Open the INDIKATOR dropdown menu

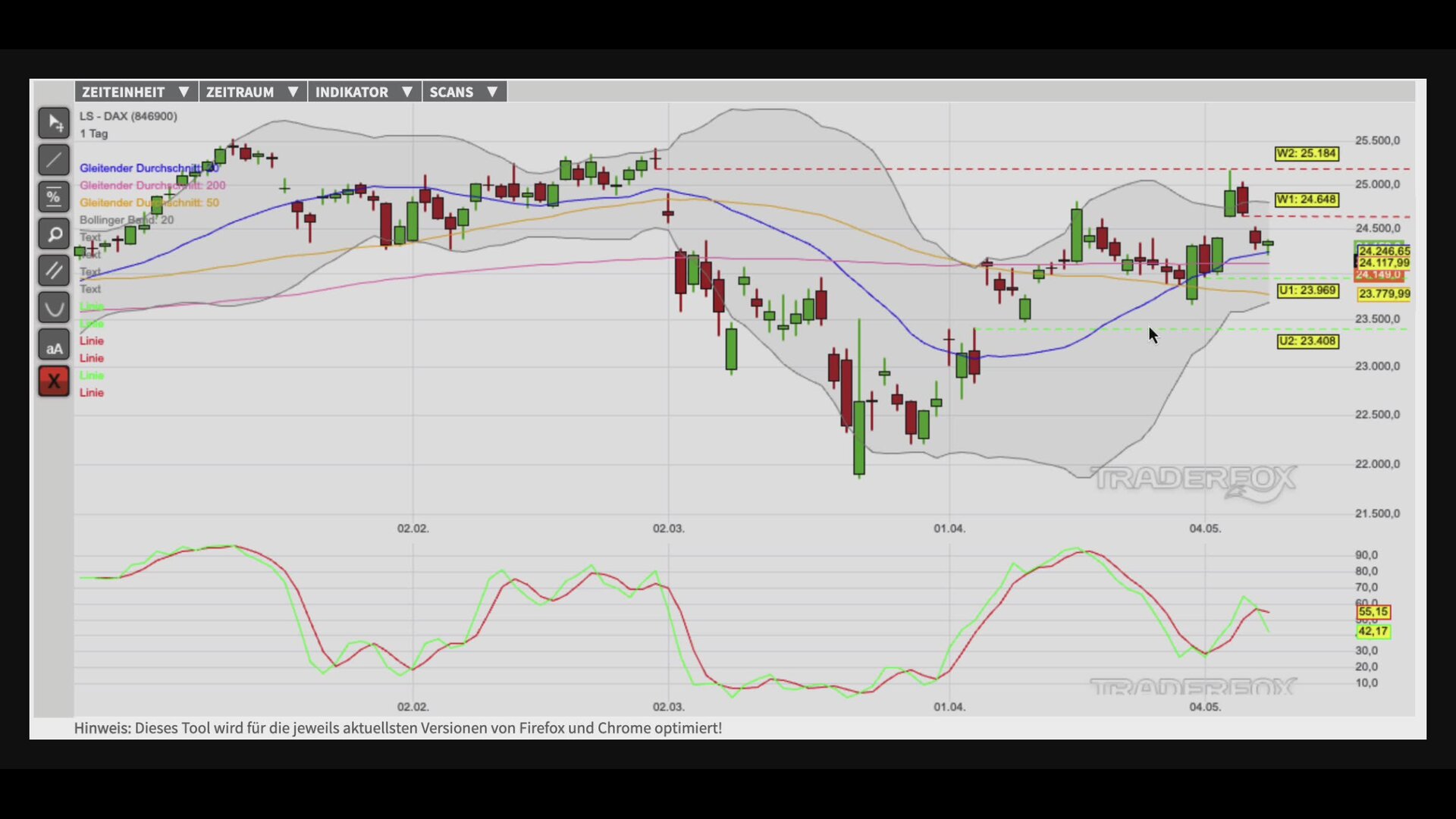click(x=364, y=92)
